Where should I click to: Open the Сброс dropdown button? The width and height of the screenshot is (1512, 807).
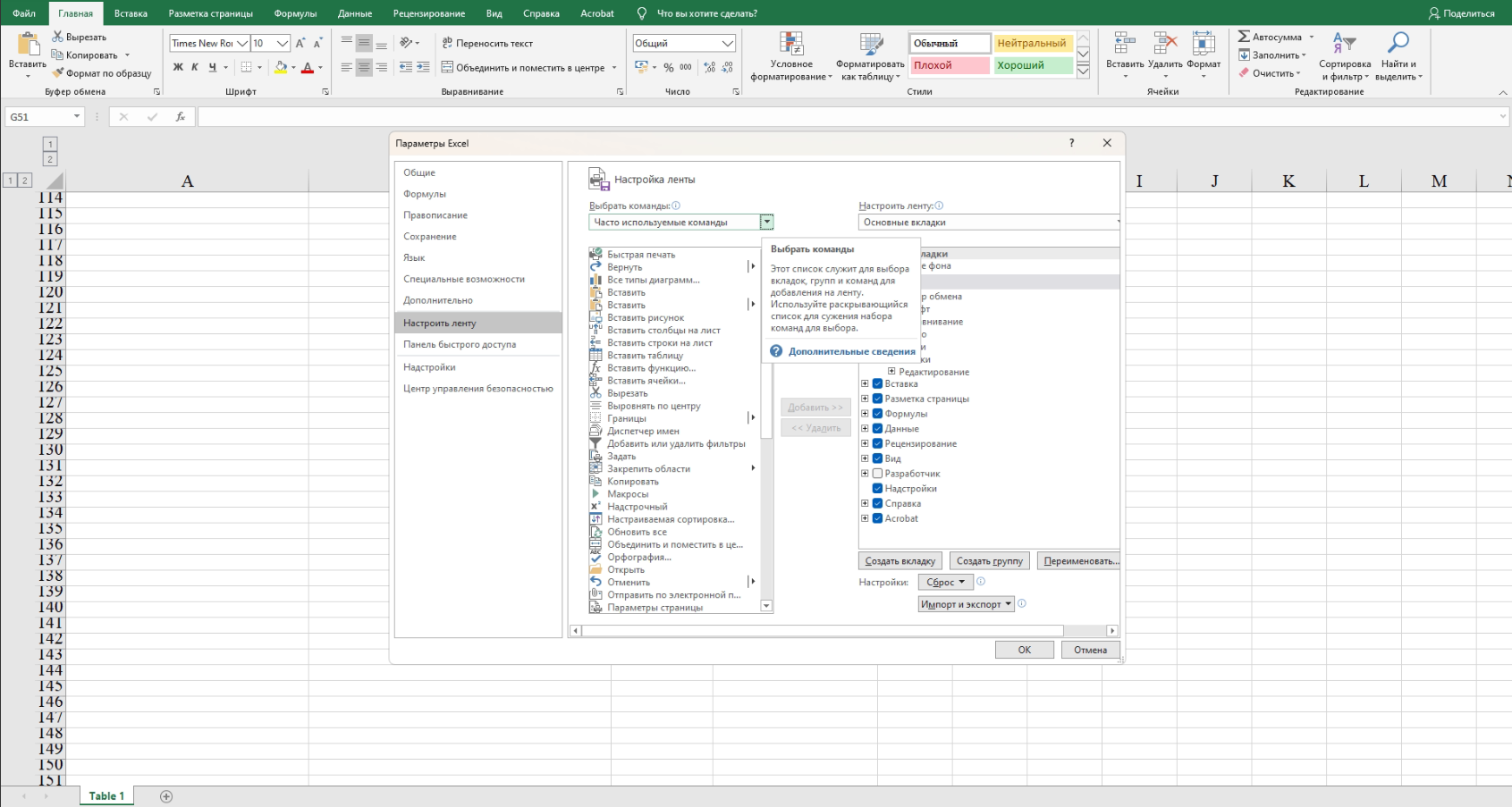(x=945, y=582)
